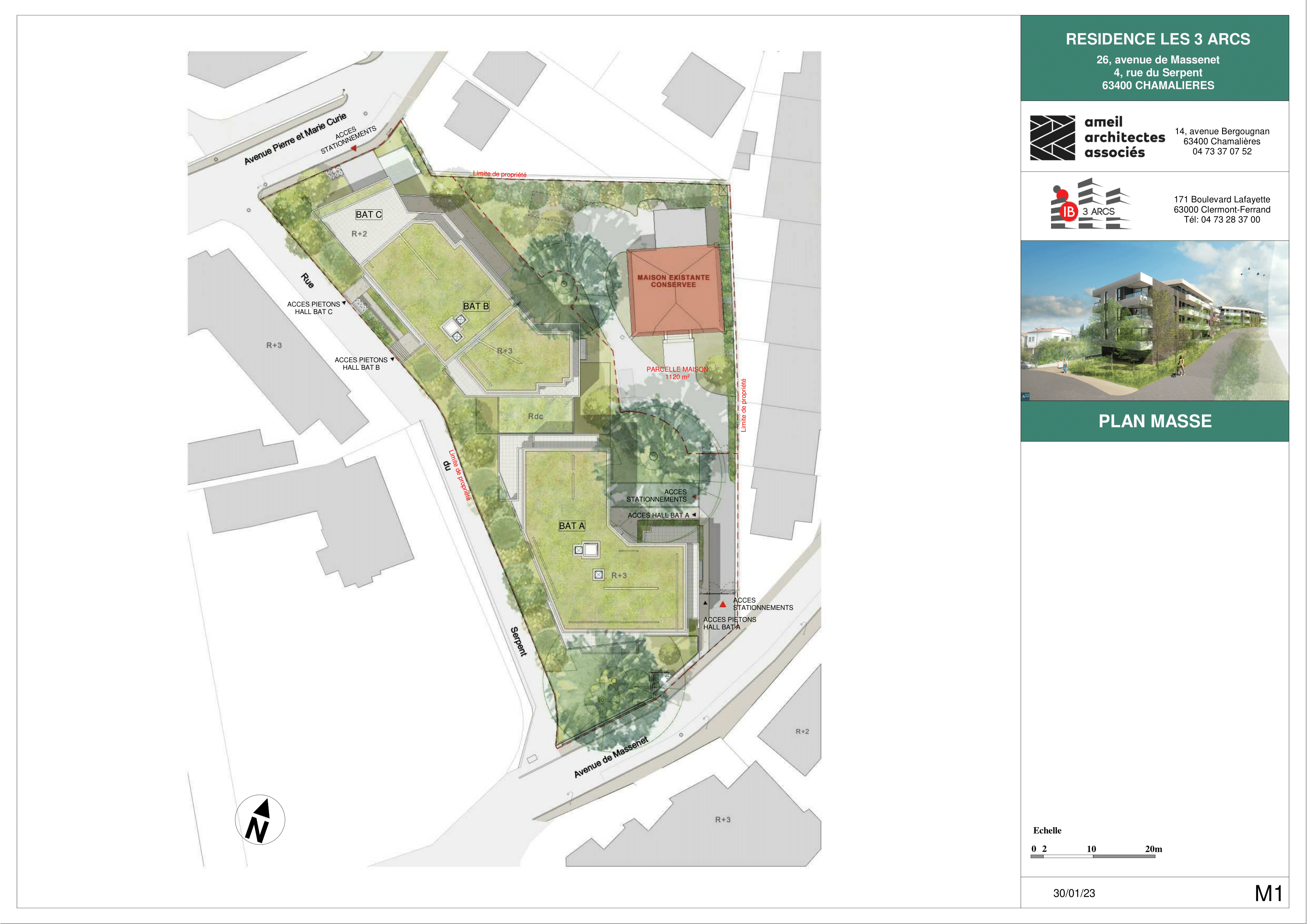Click red access triangle beside Avenue de Massenet
Screen dimensions: 1307x924
(x=723, y=605)
